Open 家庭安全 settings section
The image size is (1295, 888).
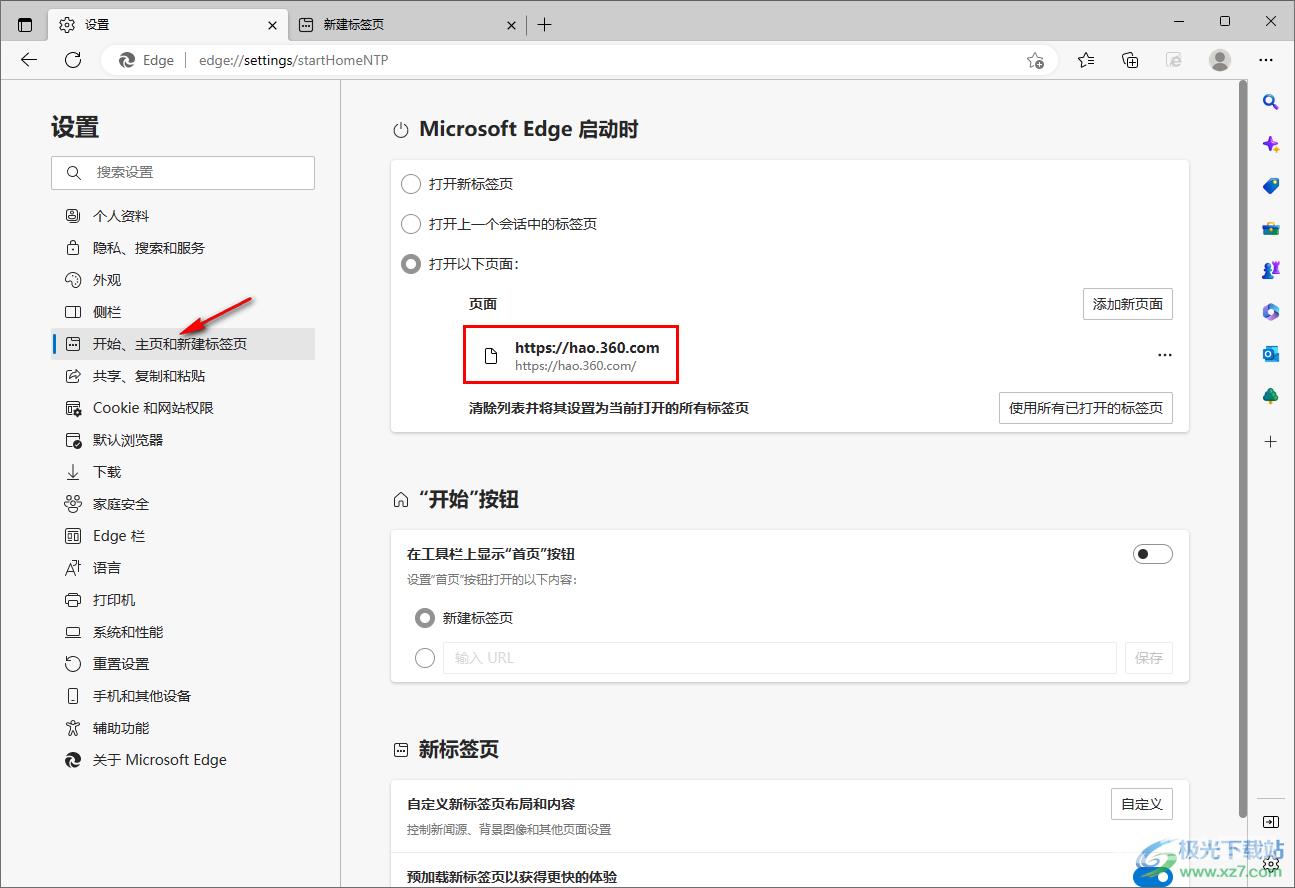pyautogui.click(x=183, y=504)
